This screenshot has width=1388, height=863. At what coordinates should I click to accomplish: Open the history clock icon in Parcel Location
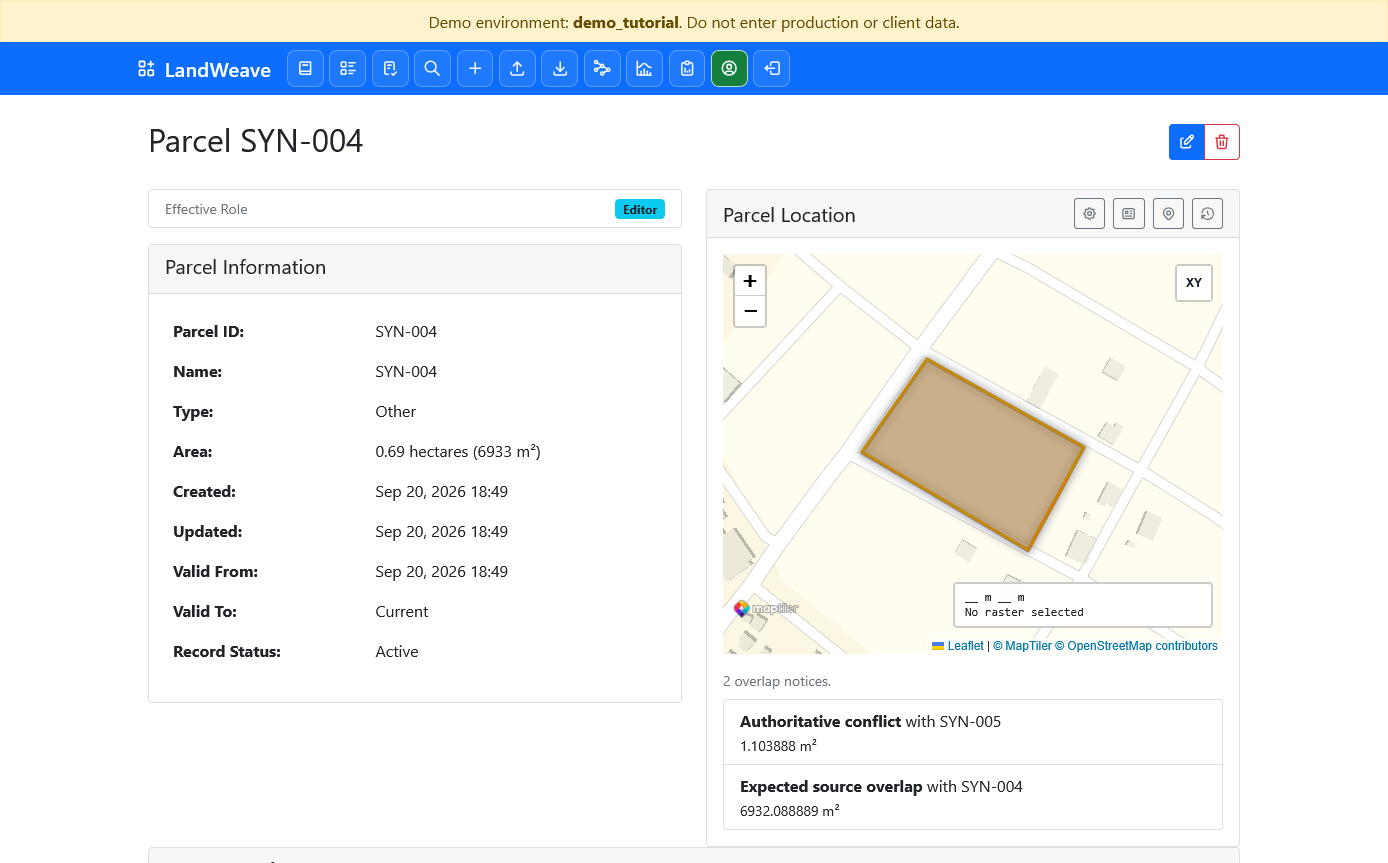tap(1208, 213)
